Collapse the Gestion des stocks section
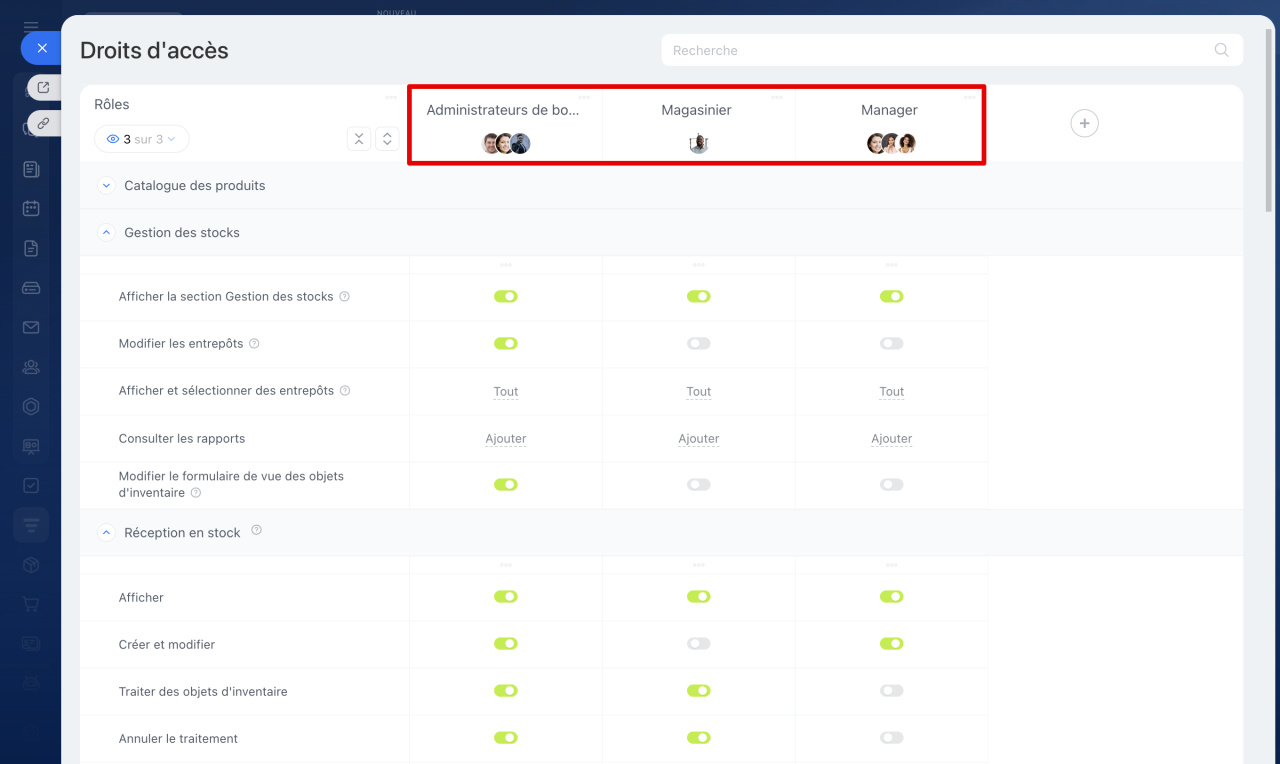The image size is (1280, 764). [107, 232]
